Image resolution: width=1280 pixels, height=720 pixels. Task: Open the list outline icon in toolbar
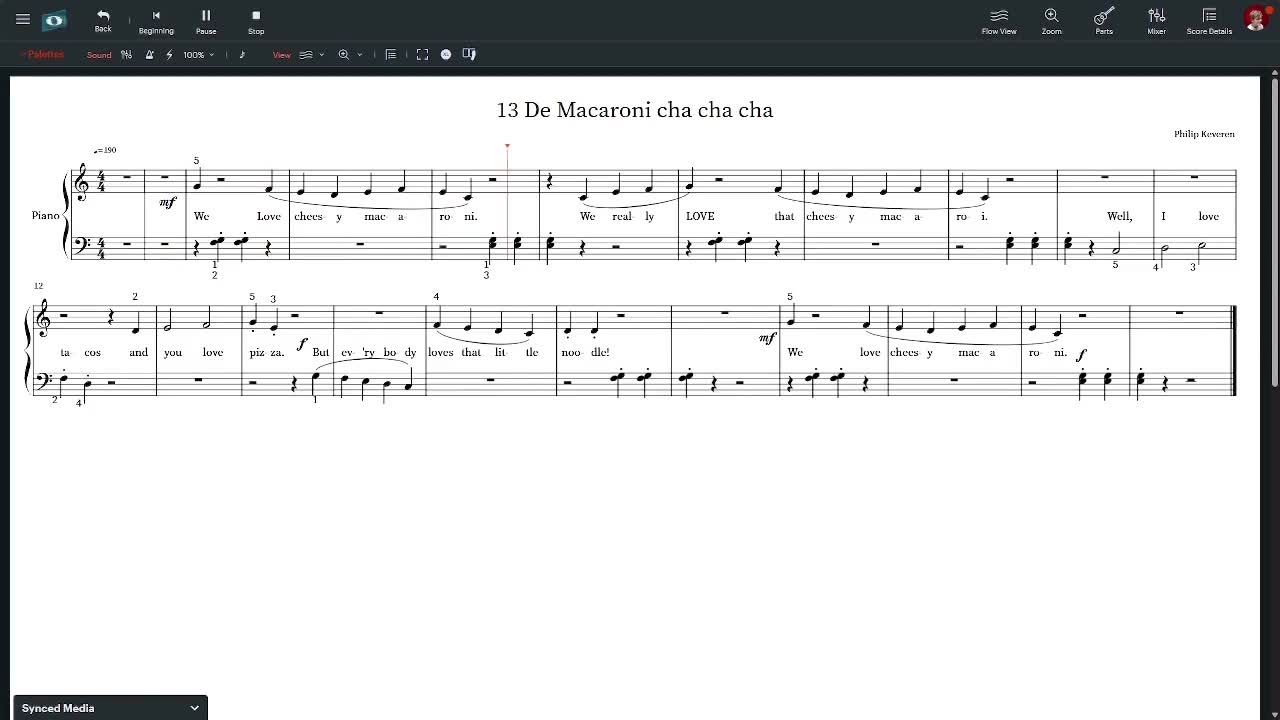pos(391,55)
